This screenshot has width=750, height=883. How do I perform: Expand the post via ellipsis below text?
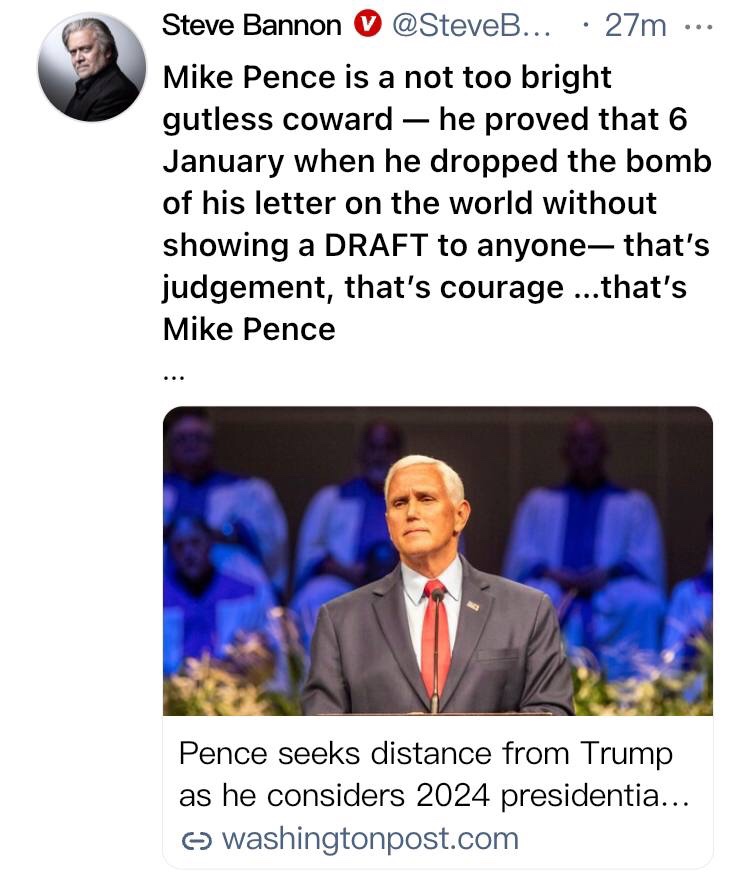tap(171, 376)
